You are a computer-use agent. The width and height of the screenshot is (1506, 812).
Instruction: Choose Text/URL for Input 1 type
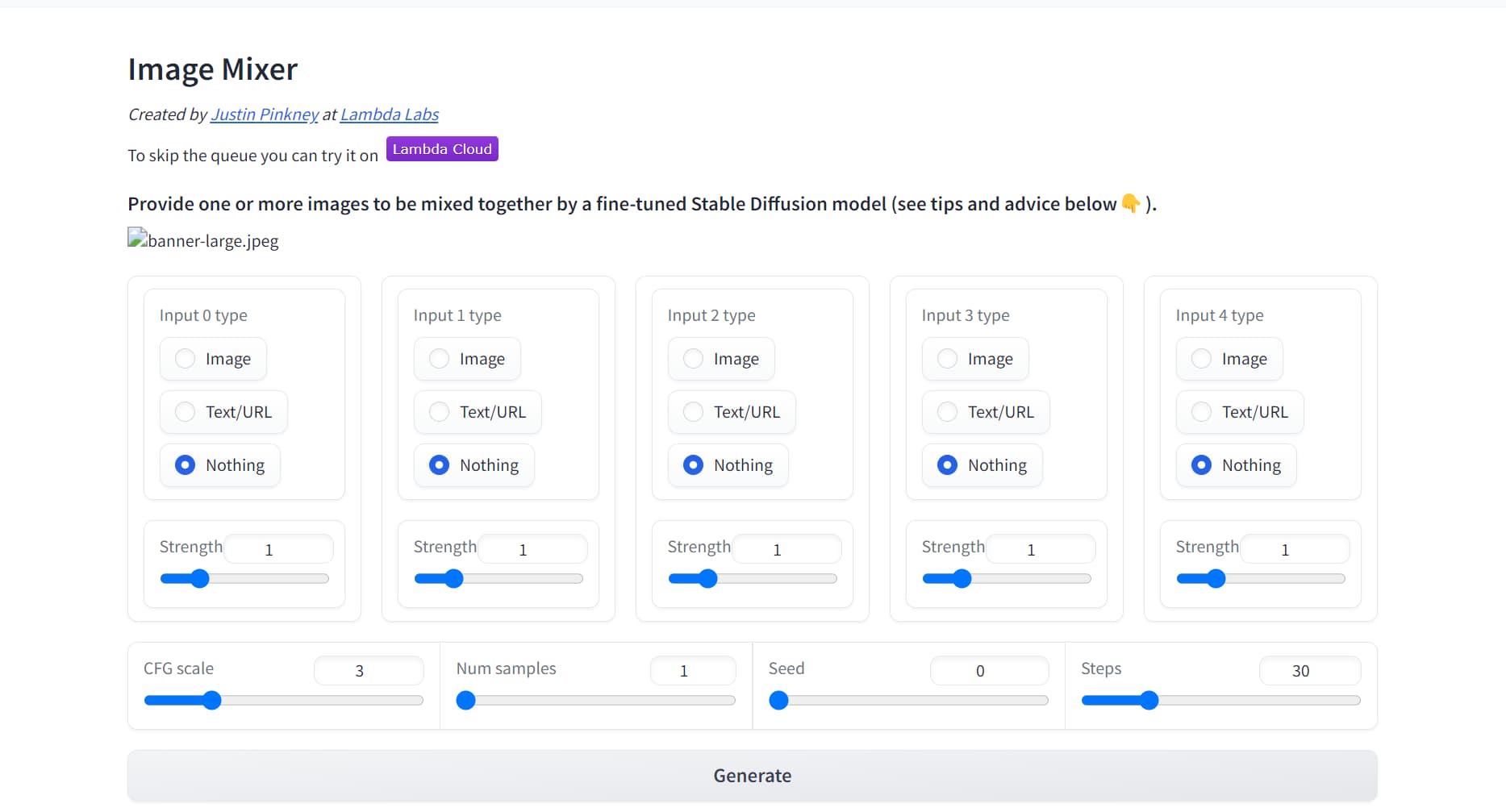[440, 412]
